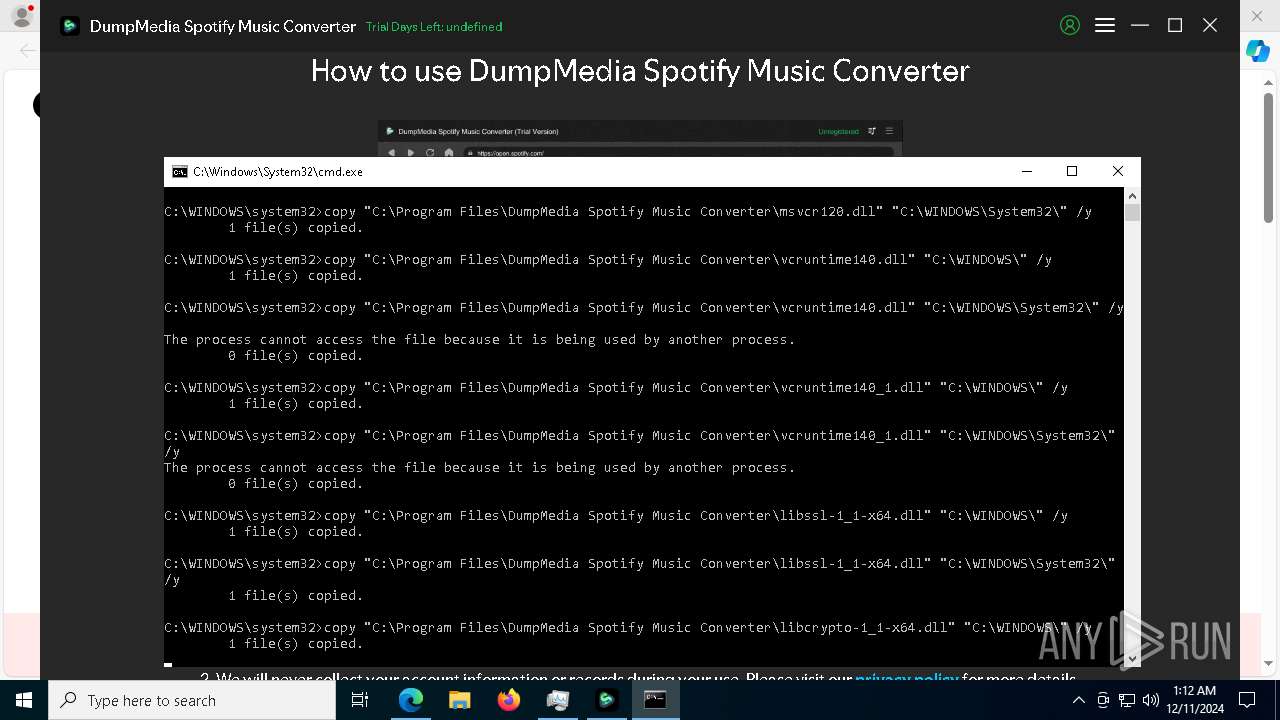The height and width of the screenshot is (720, 1280).
Task: Click the msvcr120.dll copy command line
Action: pos(628,212)
